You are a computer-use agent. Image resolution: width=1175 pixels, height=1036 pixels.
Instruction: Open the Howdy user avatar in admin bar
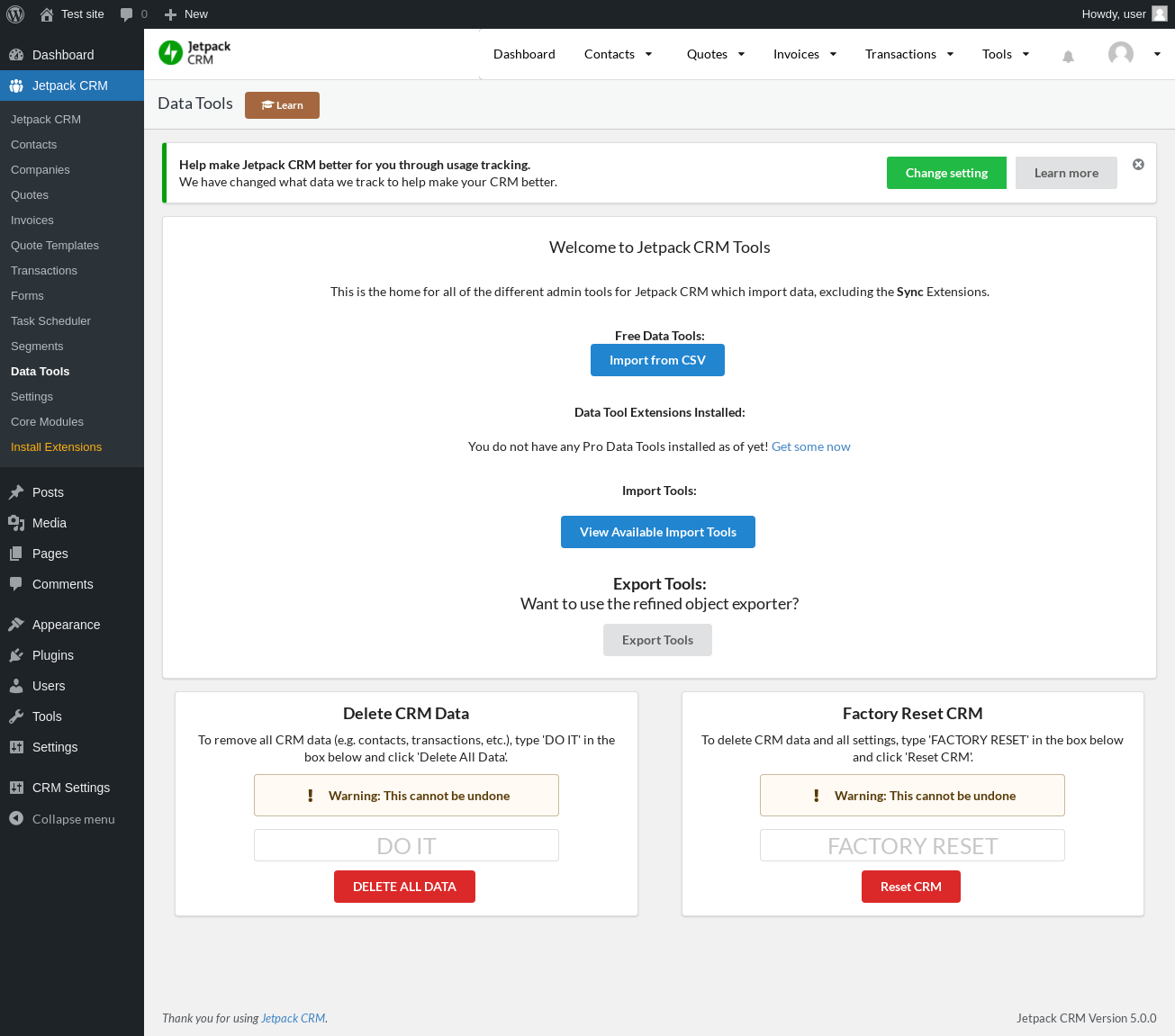[1160, 14]
